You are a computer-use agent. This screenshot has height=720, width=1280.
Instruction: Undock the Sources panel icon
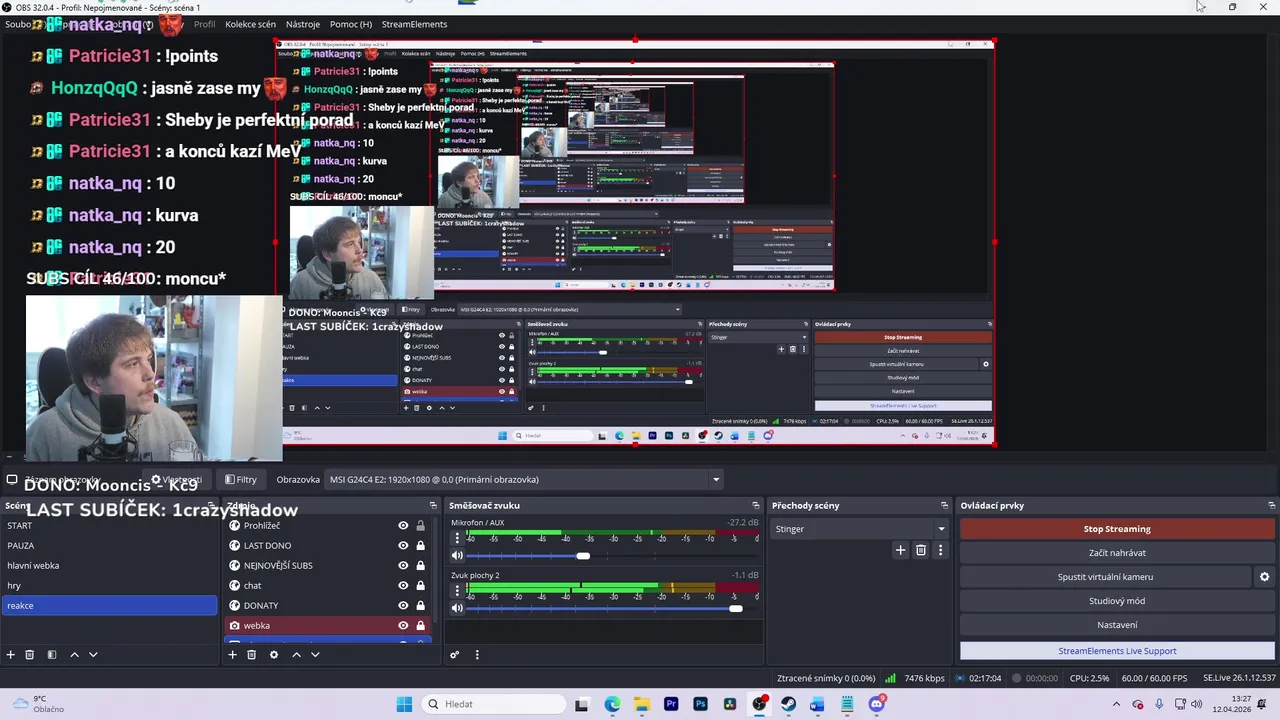point(433,505)
